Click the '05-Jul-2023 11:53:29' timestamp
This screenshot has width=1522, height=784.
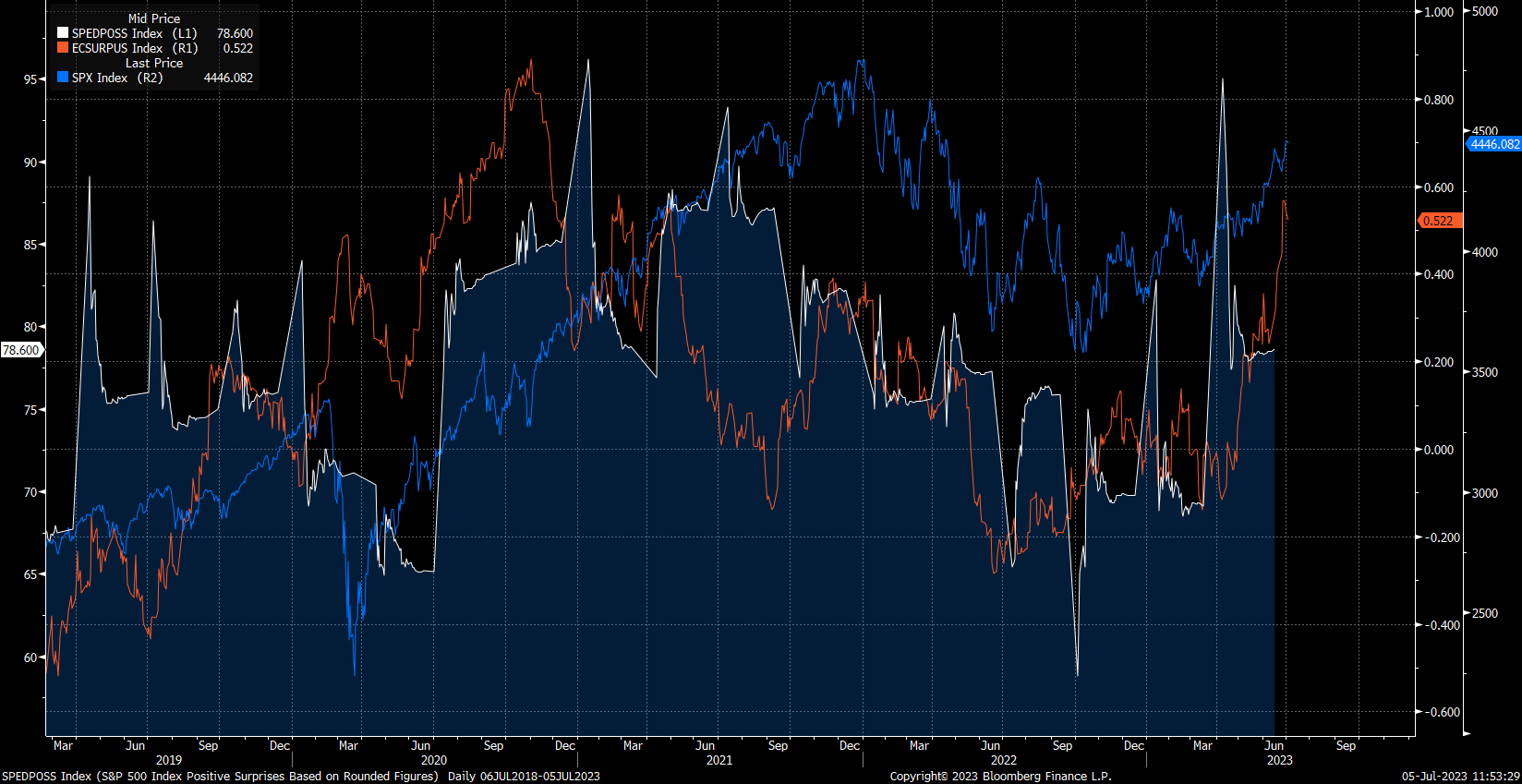pos(1461,776)
